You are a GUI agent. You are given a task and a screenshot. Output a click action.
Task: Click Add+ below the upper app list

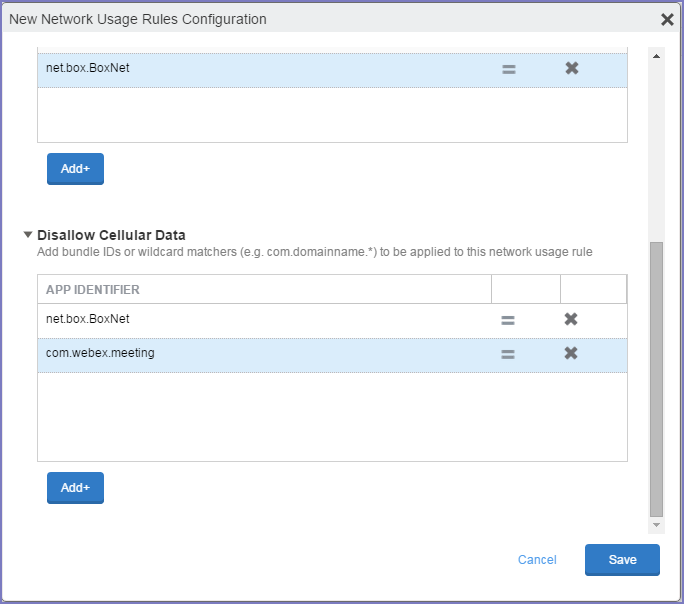click(x=75, y=168)
